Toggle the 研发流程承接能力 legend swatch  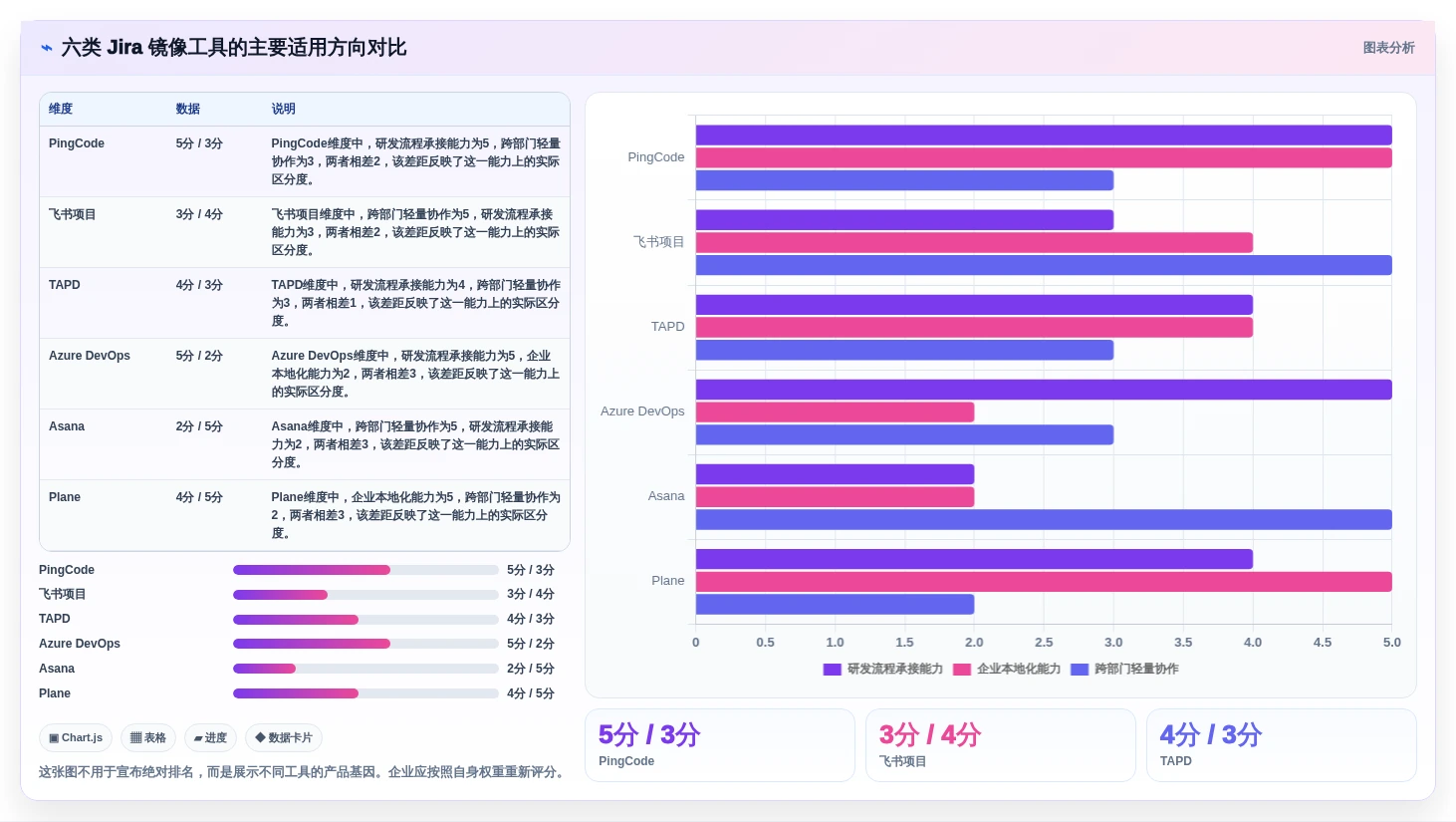[833, 670]
